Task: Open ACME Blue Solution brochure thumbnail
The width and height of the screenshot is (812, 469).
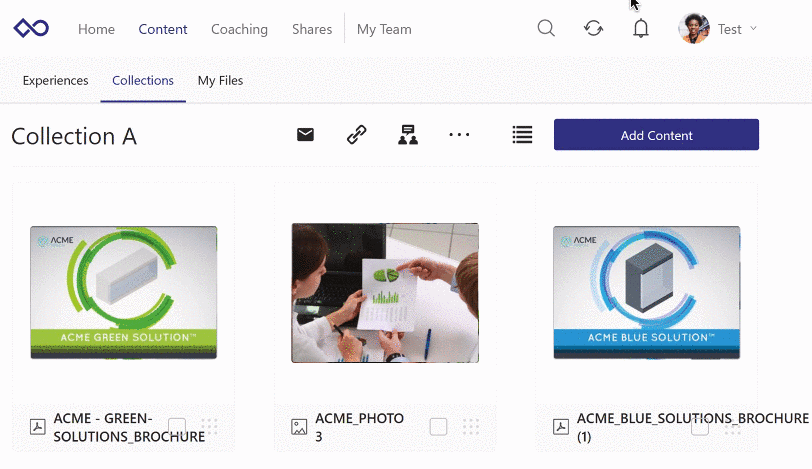Action: (x=646, y=292)
